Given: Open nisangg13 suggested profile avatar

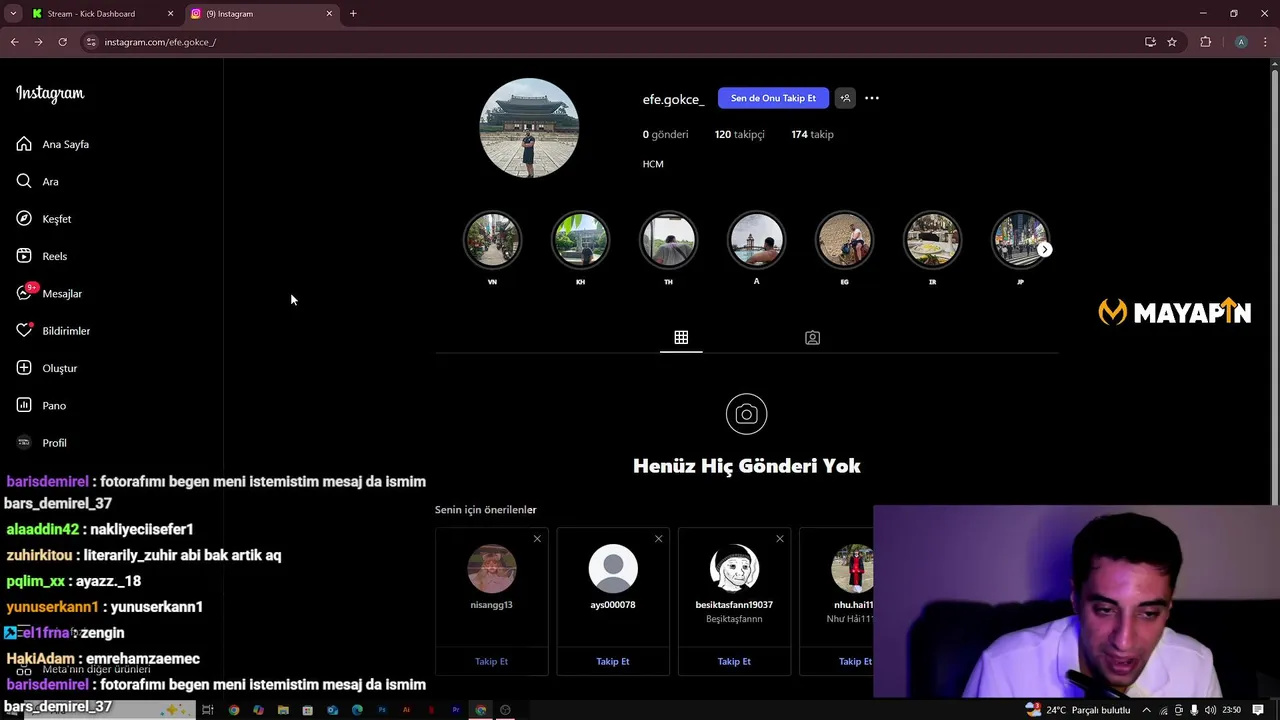Looking at the screenshot, I should tap(492, 569).
